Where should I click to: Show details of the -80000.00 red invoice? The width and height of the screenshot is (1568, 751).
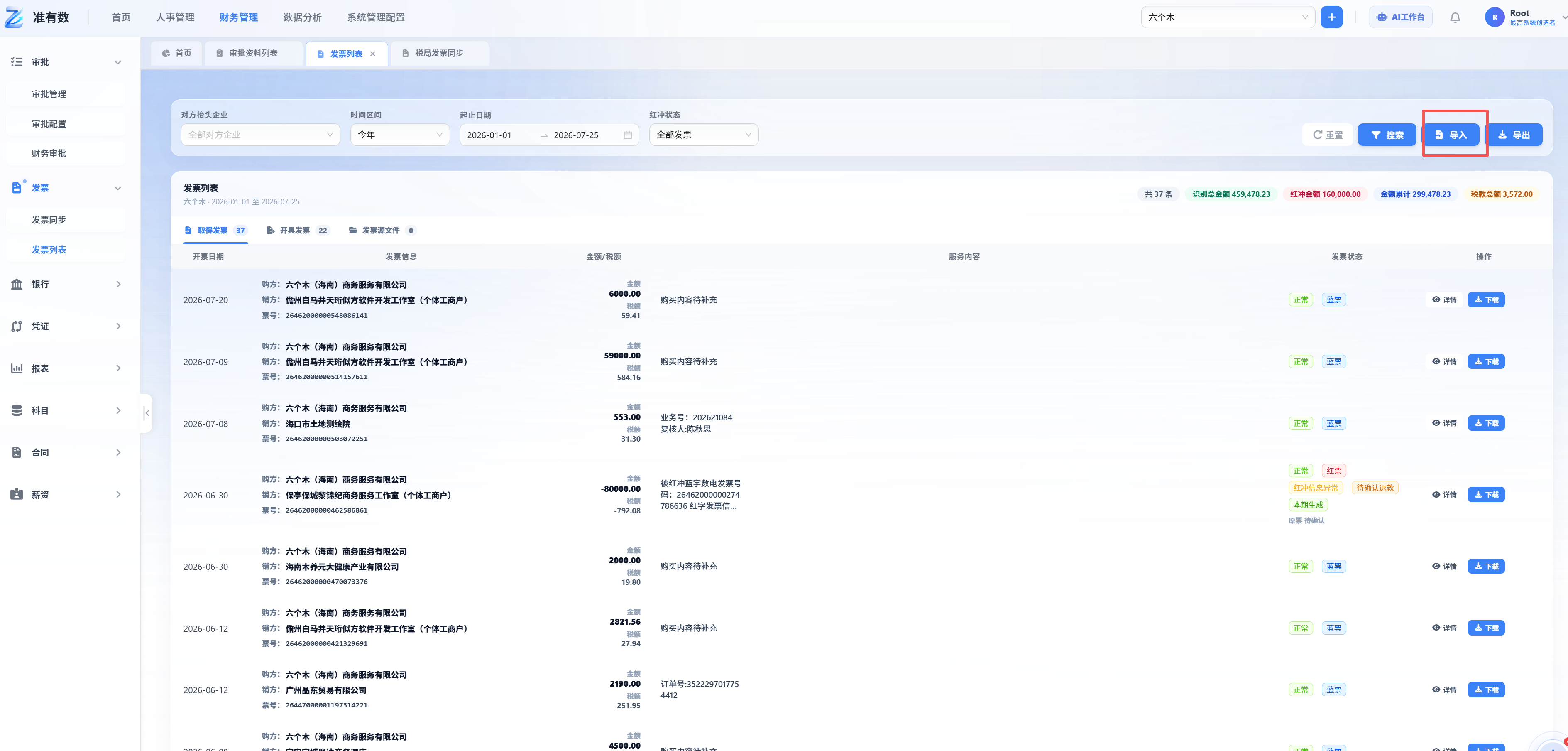point(1444,495)
